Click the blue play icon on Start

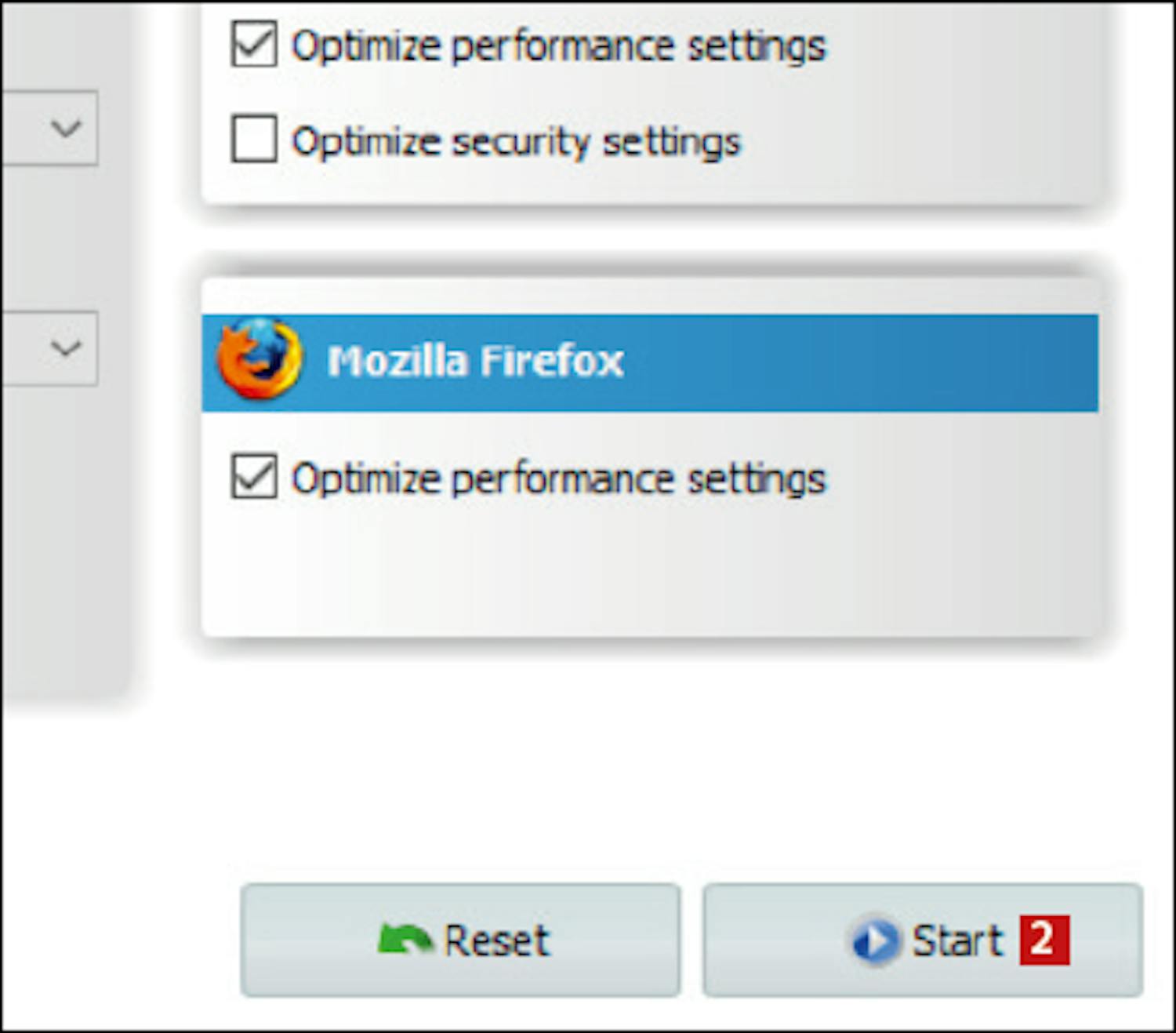pos(875,940)
